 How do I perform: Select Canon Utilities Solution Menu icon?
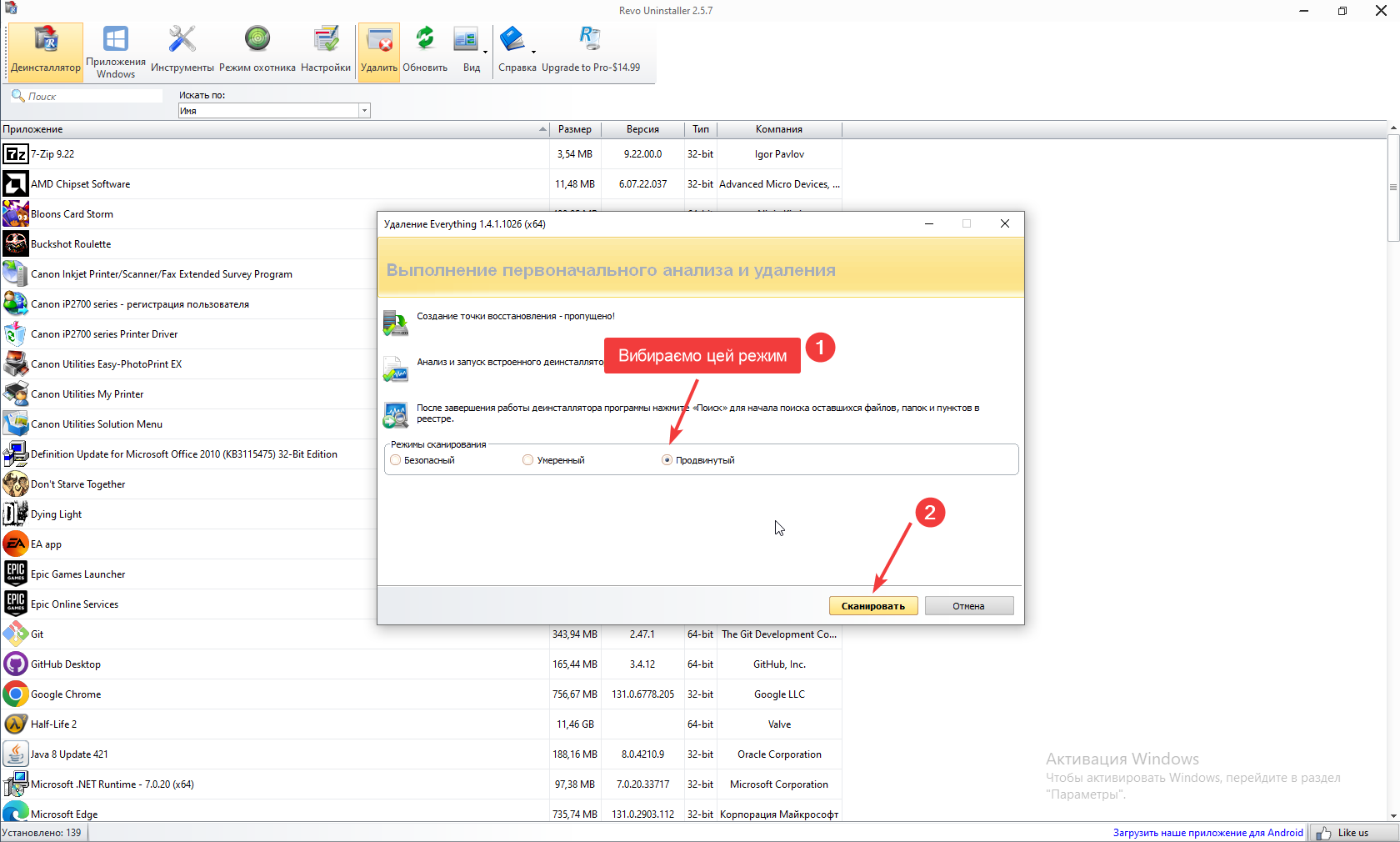tap(16, 424)
